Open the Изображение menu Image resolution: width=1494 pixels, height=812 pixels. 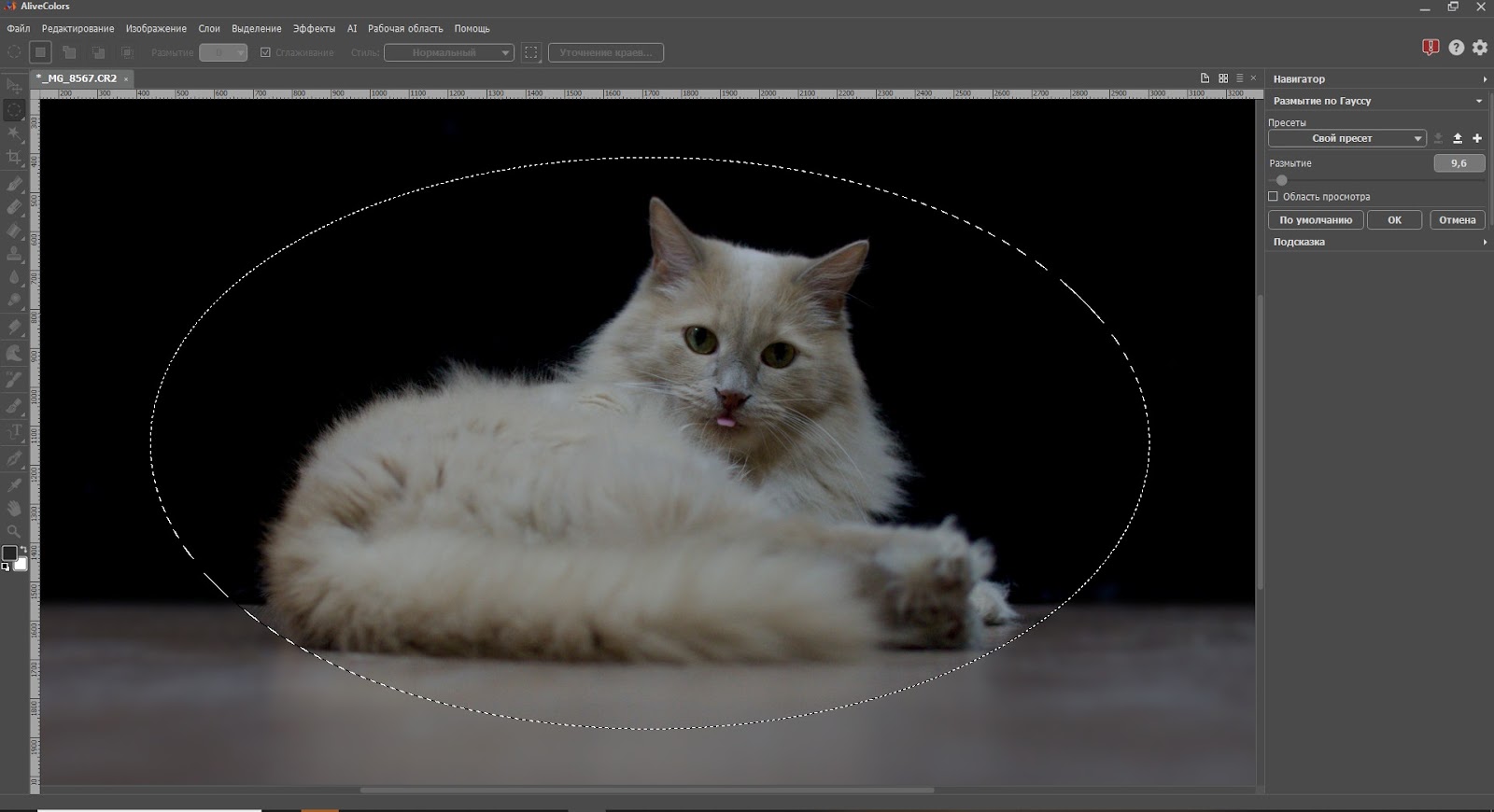[x=156, y=29]
